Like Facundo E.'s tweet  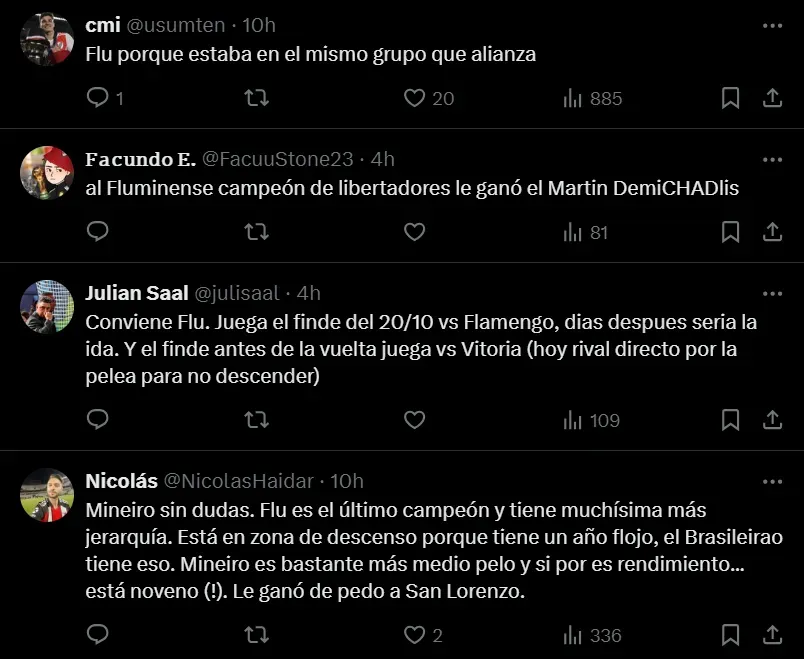click(415, 232)
